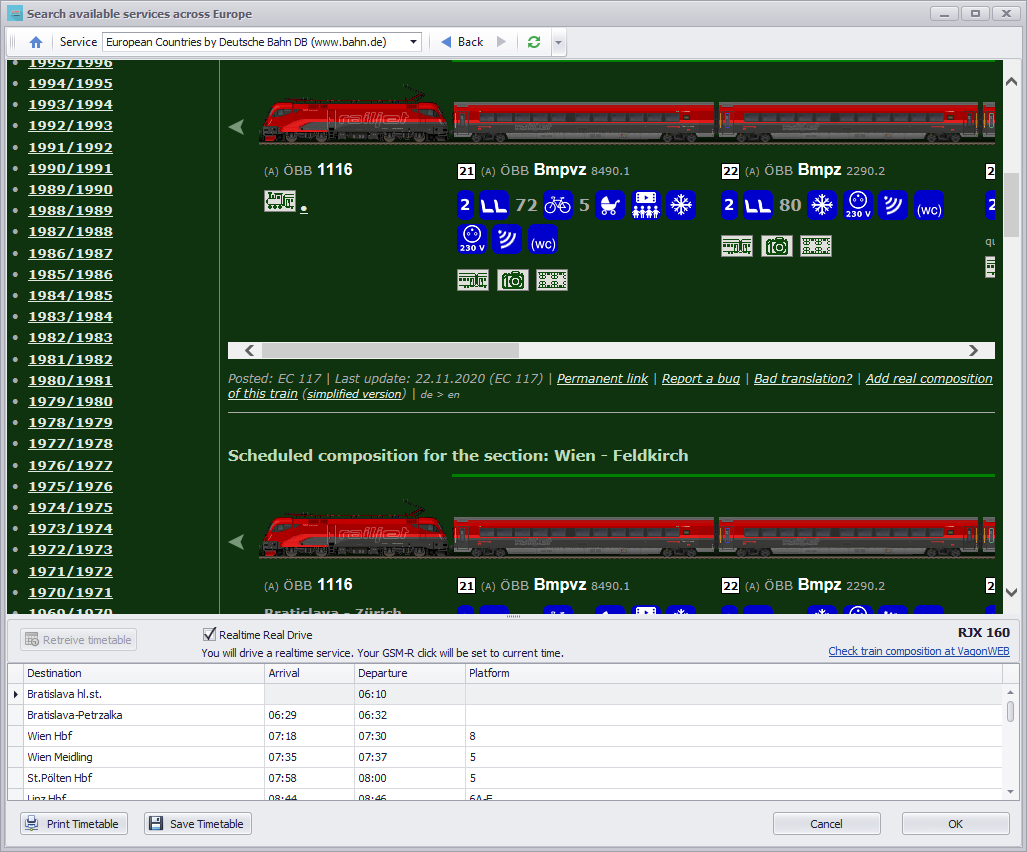Click the camera photo icon under upper coach 22
Screen dimensions: 1027x852
(776, 246)
